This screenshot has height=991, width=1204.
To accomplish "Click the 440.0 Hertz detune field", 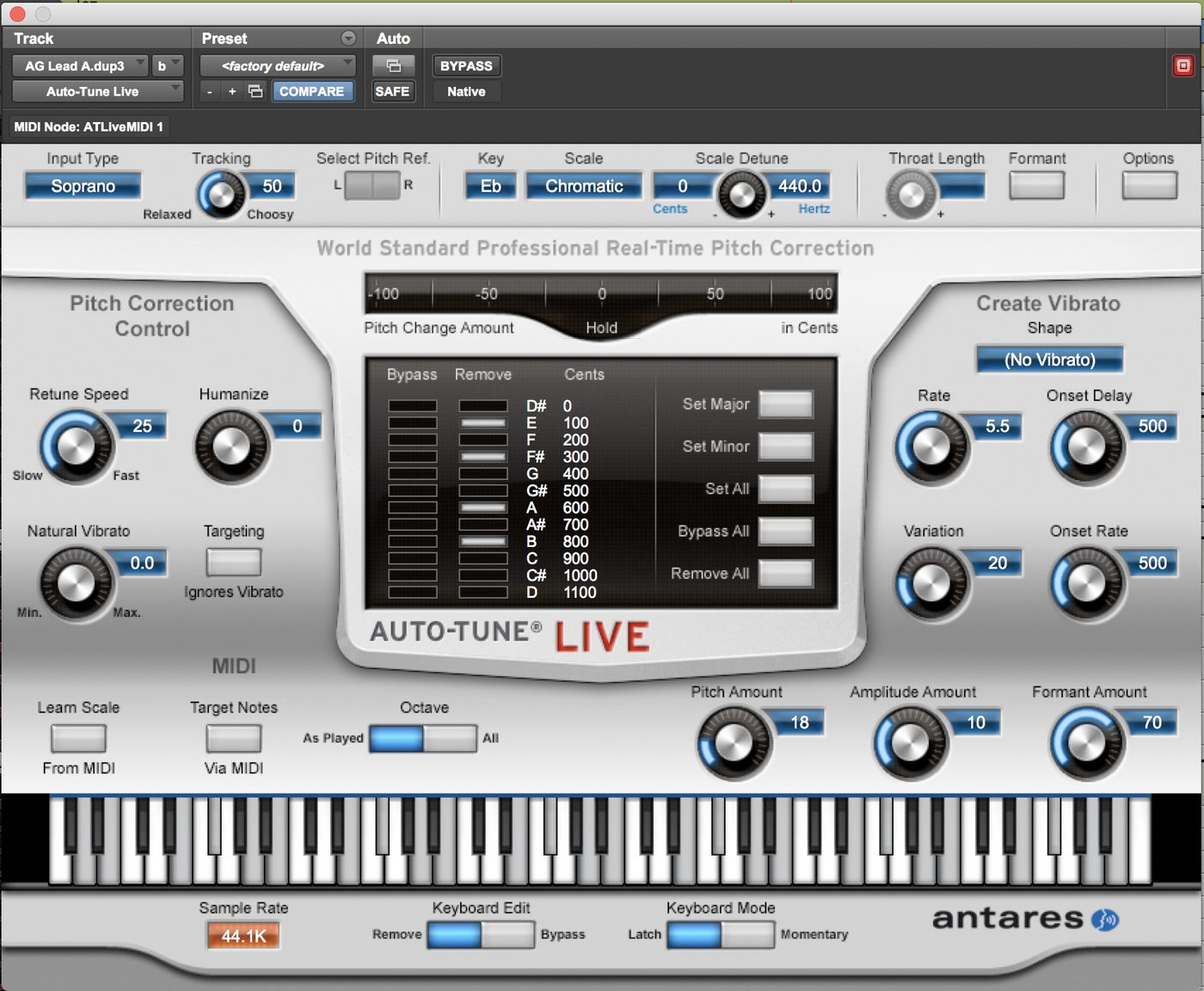I will click(x=800, y=186).
